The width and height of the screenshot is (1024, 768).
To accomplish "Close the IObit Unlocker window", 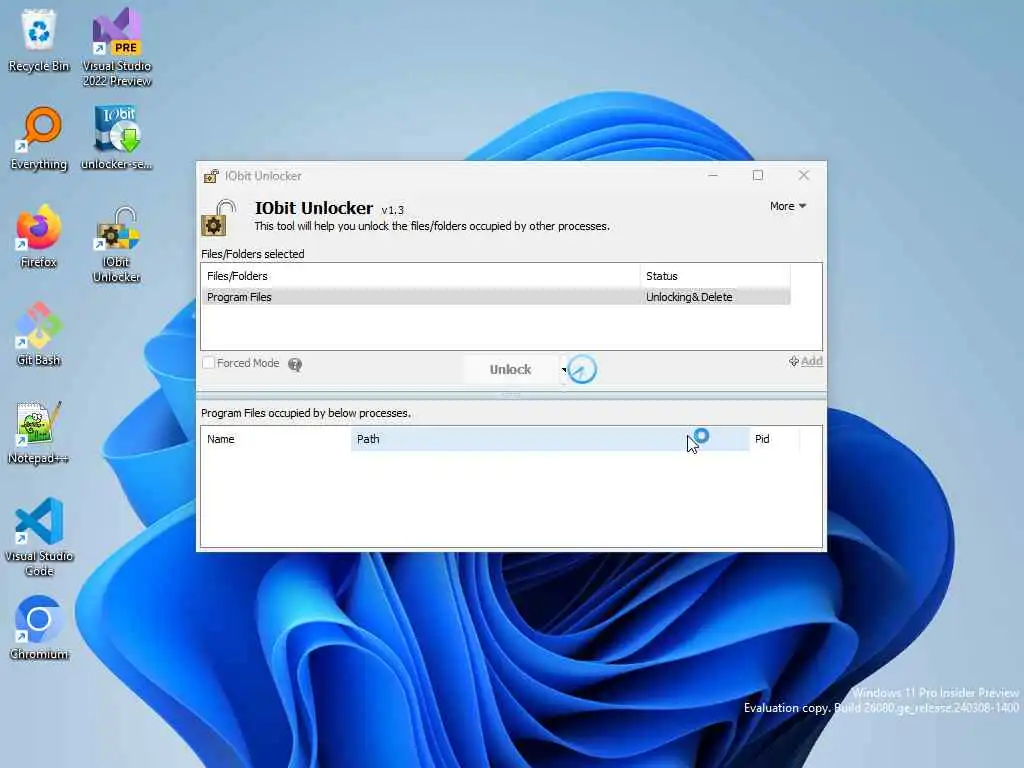I will click(804, 176).
